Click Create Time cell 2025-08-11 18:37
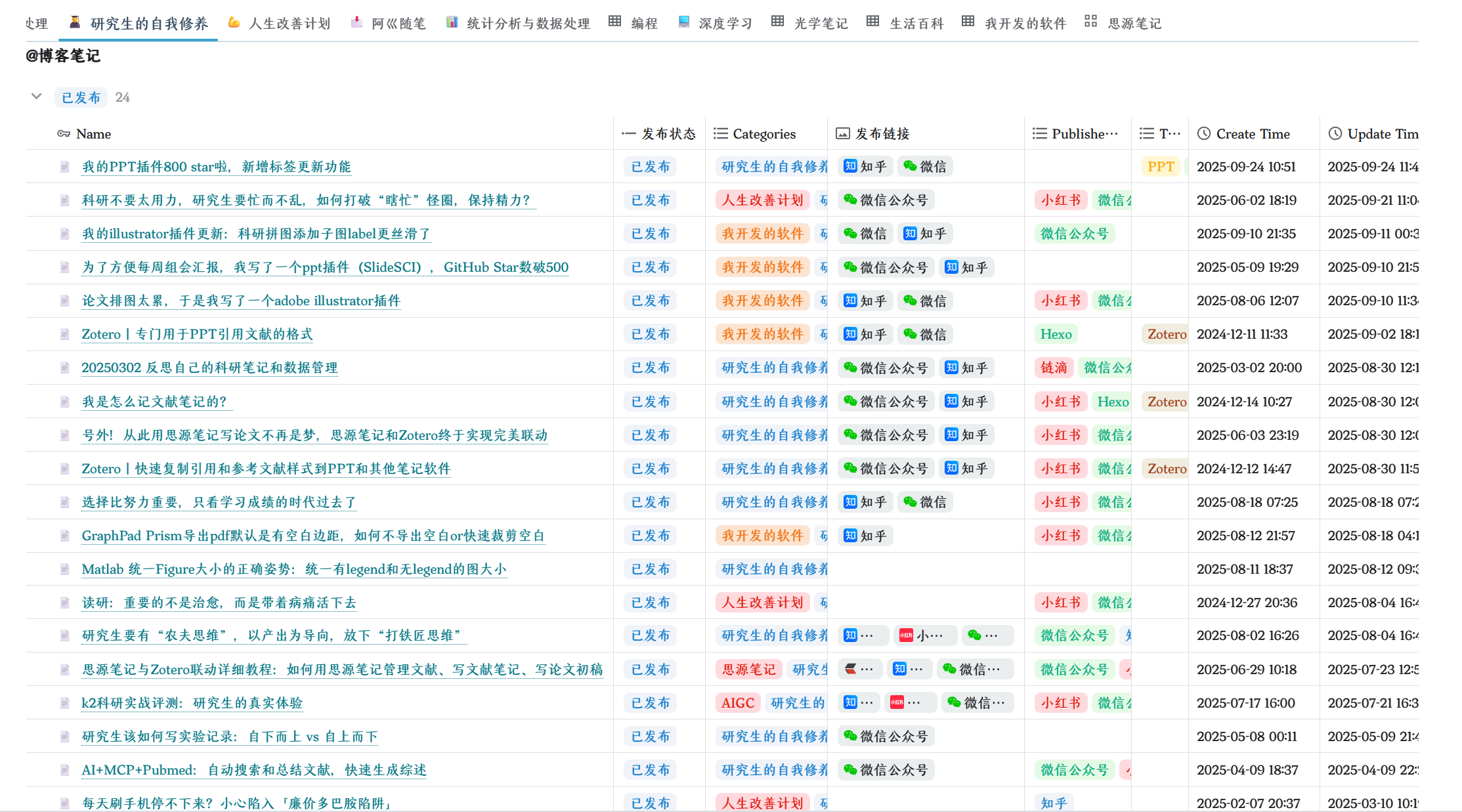Image resolution: width=1462 pixels, height=812 pixels. click(x=1244, y=569)
